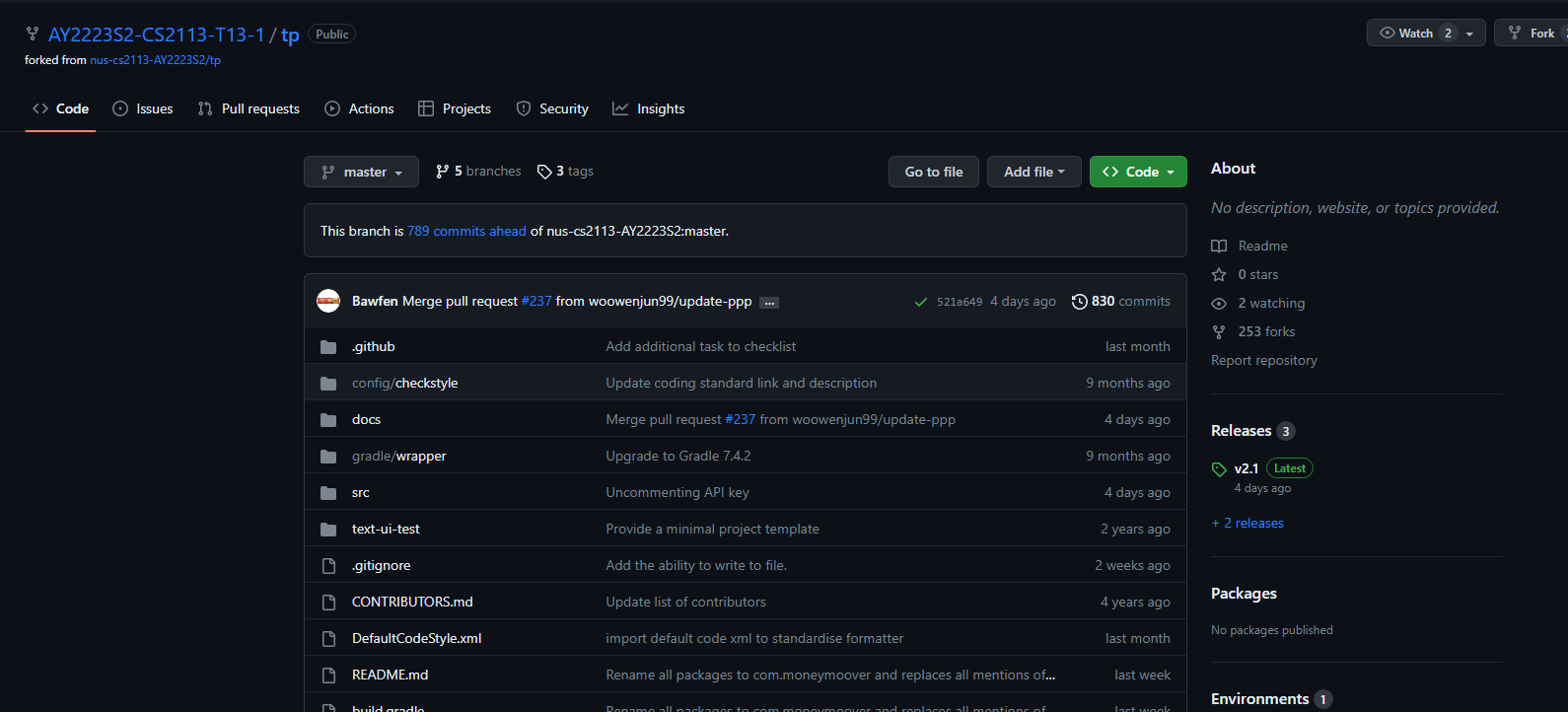
Task: Click the folder icon for .github
Action: point(328,347)
